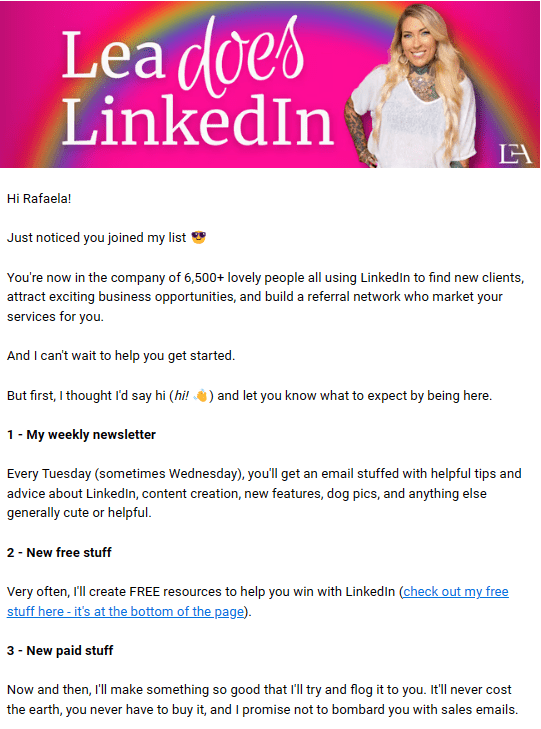Image resolution: width=541 pixels, height=729 pixels.
Task: Click 'And I can't wait to help' sentence
Action: pos(121,356)
